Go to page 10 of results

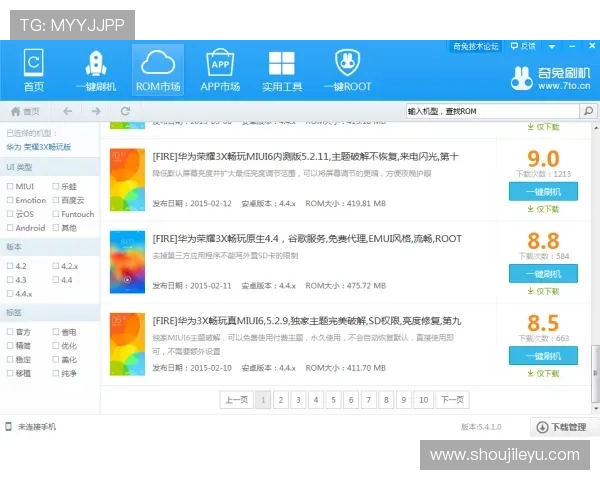pyautogui.click(x=424, y=400)
